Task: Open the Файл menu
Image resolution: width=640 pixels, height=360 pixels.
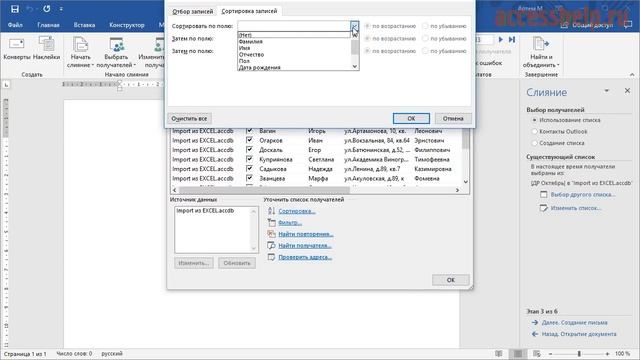Action: click(x=15, y=25)
